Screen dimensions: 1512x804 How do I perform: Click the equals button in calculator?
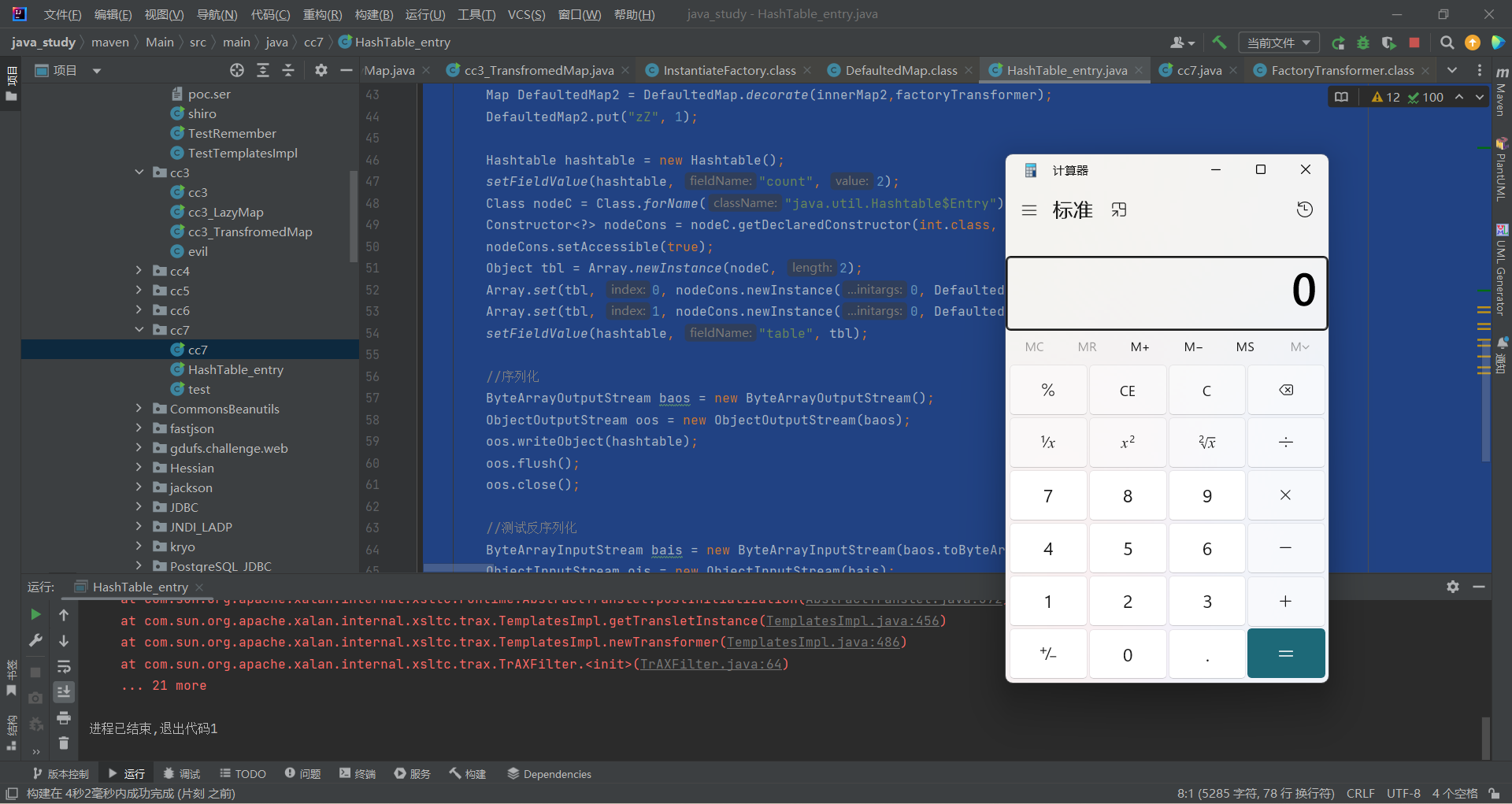click(1285, 654)
